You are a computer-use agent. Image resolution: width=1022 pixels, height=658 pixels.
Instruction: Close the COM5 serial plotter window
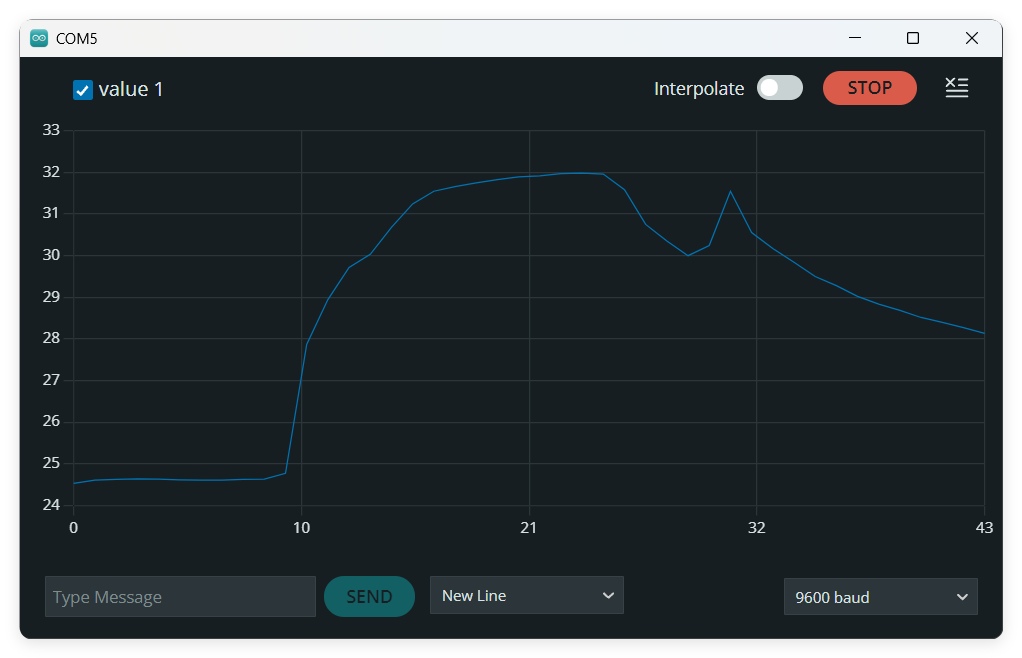tap(971, 38)
